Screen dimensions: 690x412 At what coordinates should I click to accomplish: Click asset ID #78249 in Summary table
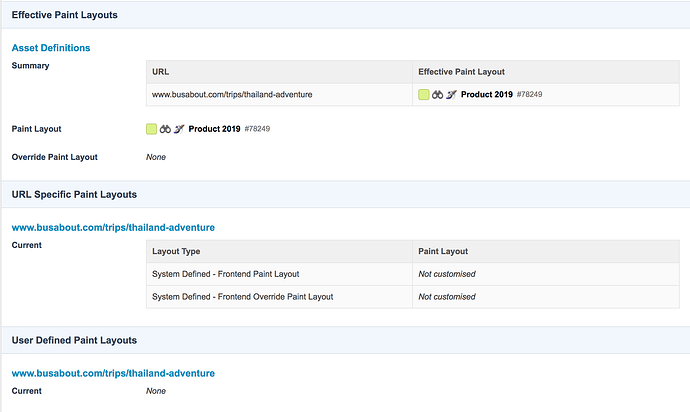pyautogui.click(x=530, y=95)
